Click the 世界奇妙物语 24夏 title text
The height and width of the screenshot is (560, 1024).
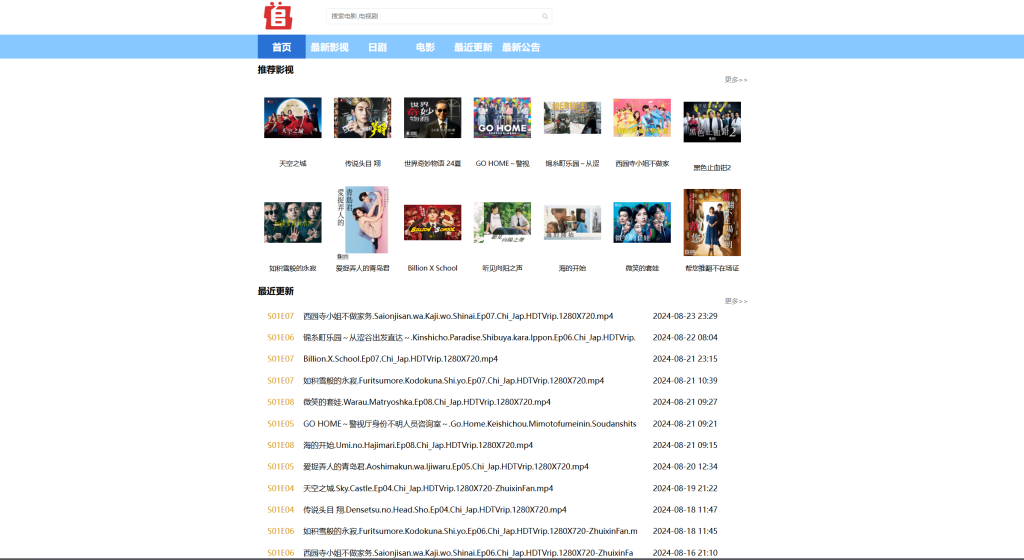(x=432, y=164)
